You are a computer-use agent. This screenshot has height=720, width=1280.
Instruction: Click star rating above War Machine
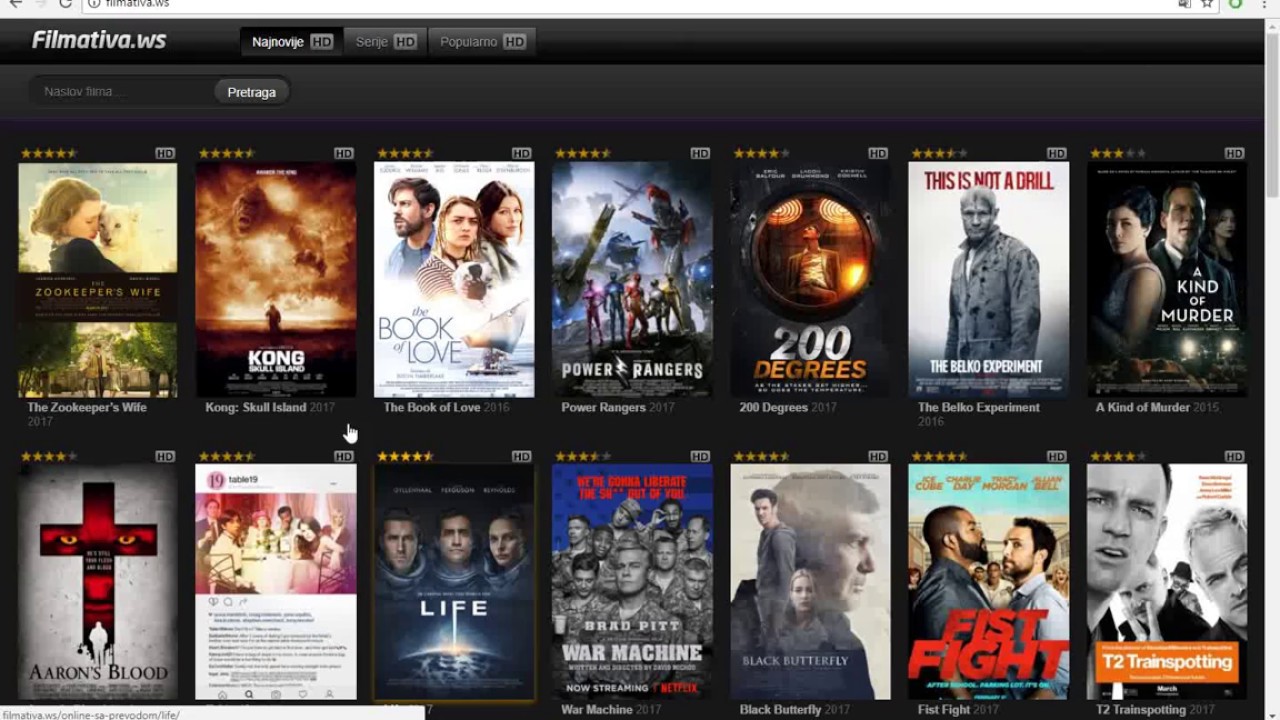582,456
